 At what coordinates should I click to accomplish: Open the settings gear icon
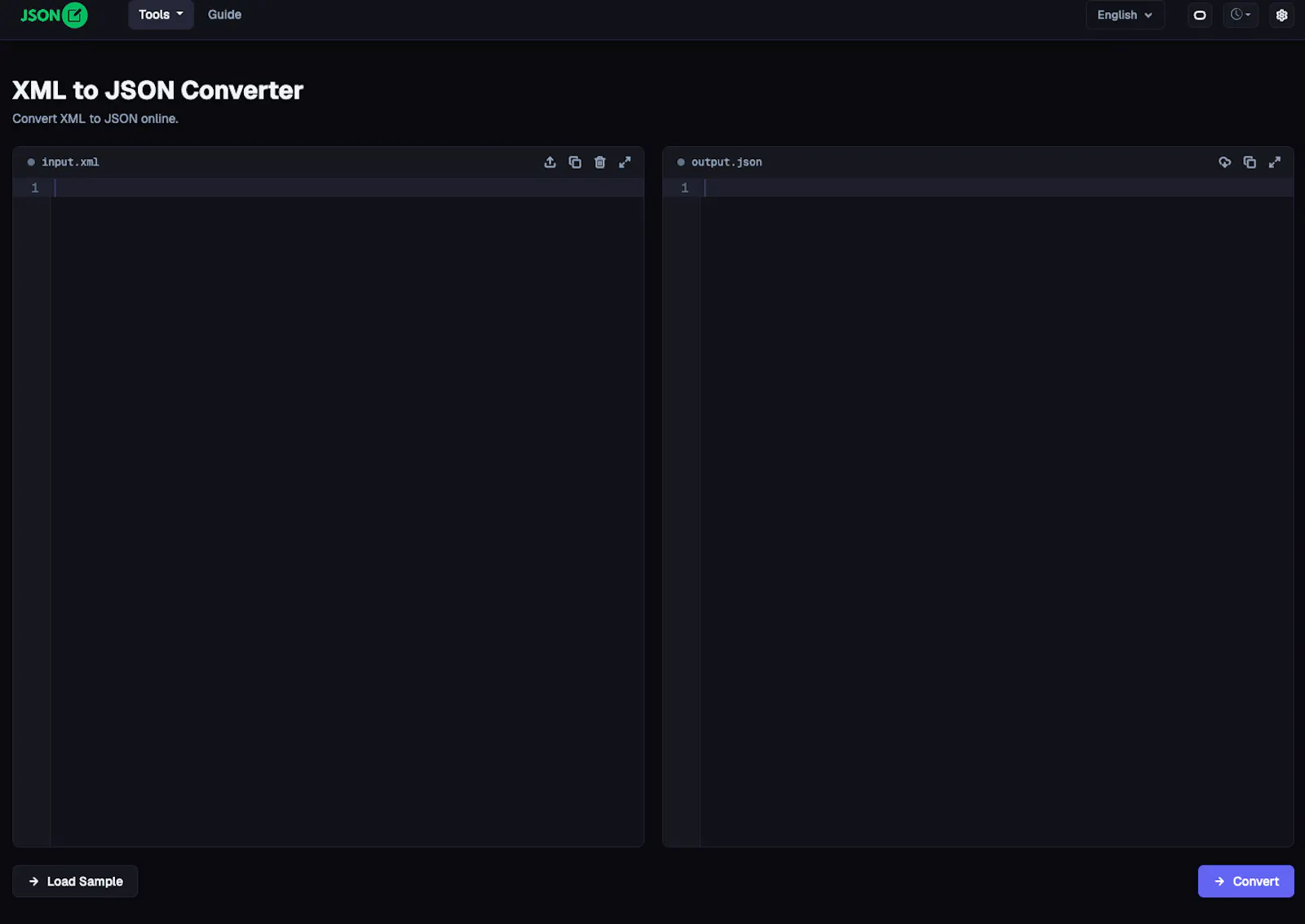pos(1281,15)
